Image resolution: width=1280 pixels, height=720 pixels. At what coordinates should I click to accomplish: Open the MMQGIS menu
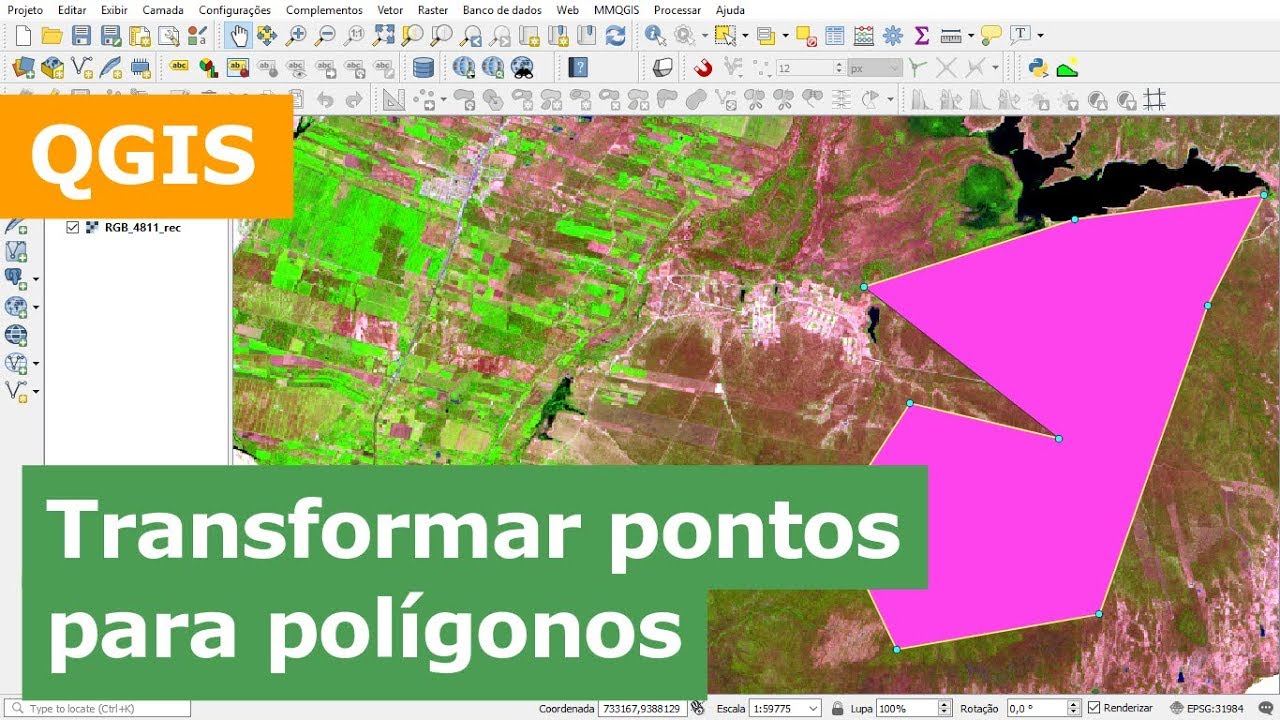[x=615, y=10]
